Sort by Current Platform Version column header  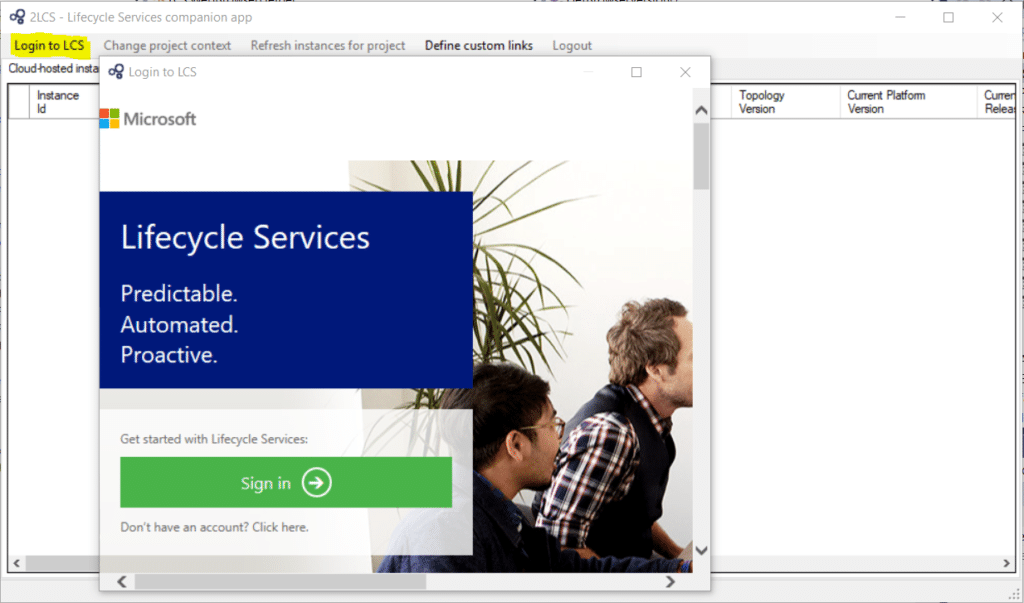886,102
